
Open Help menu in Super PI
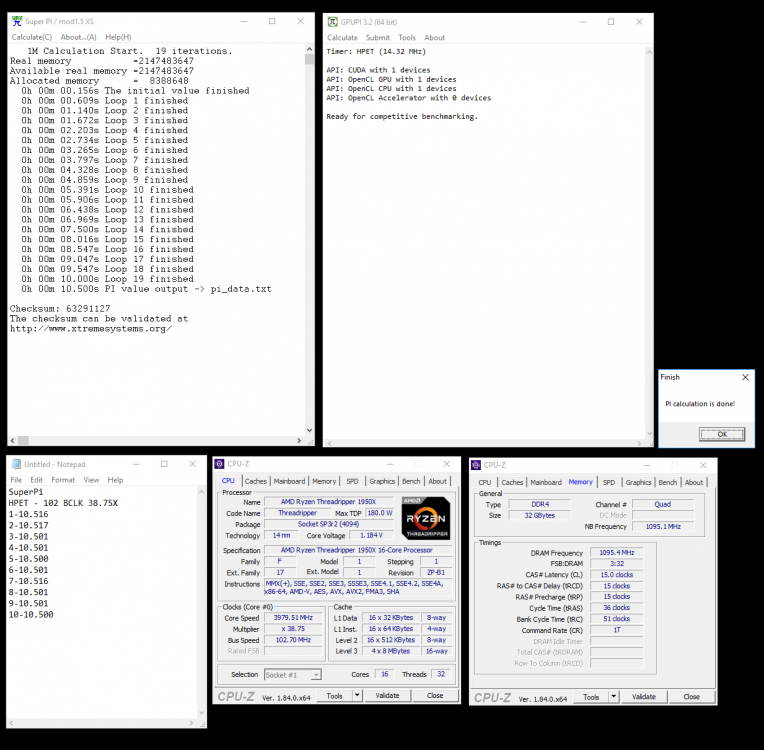(x=118, y=37)
